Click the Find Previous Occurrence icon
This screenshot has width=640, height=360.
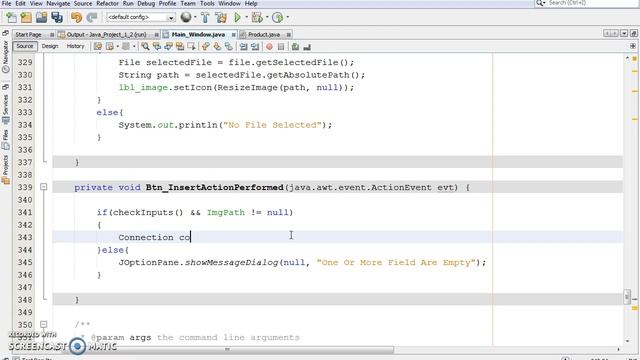tap(157, 47)
